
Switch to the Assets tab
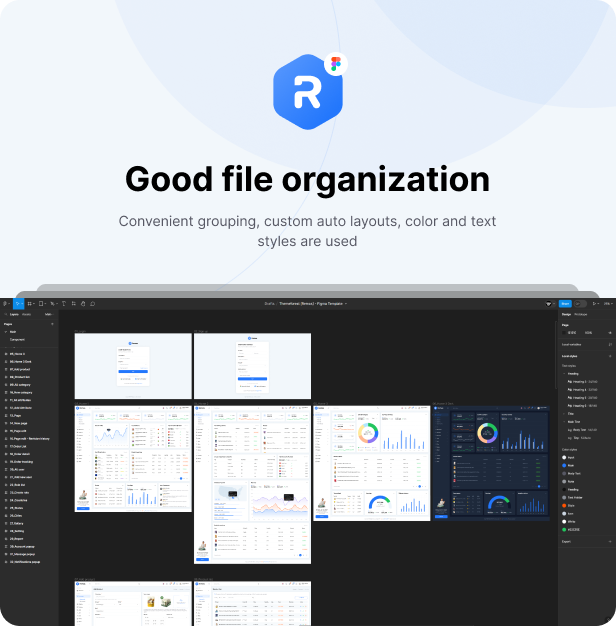[x=27, y=314]
